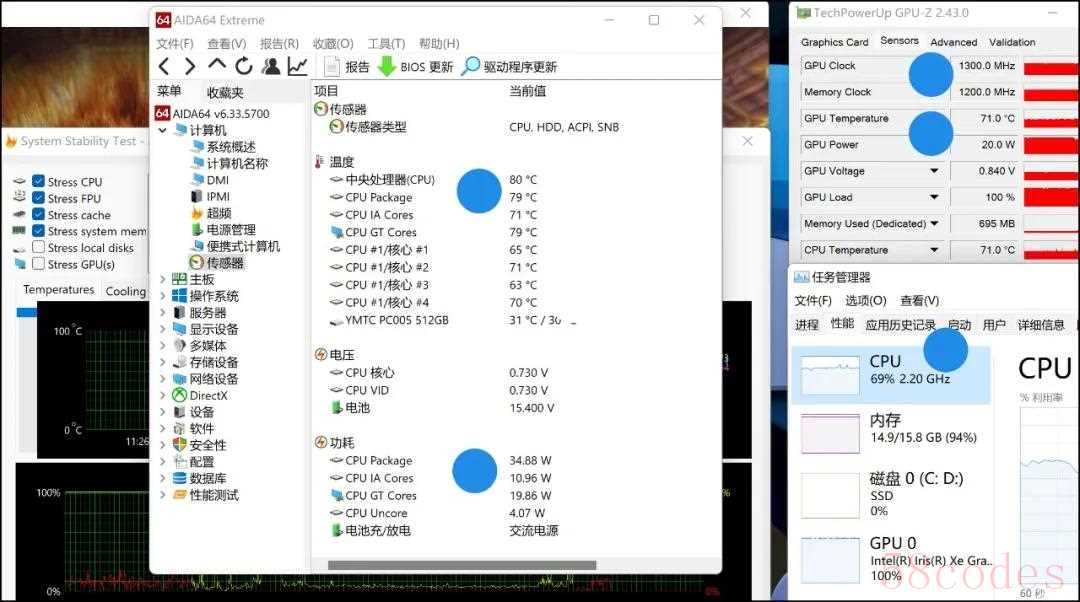Switch to Cooling tab in Stability Test
Screen dimensions: 1080x602
pyautogui.click(x=125, y=291)
